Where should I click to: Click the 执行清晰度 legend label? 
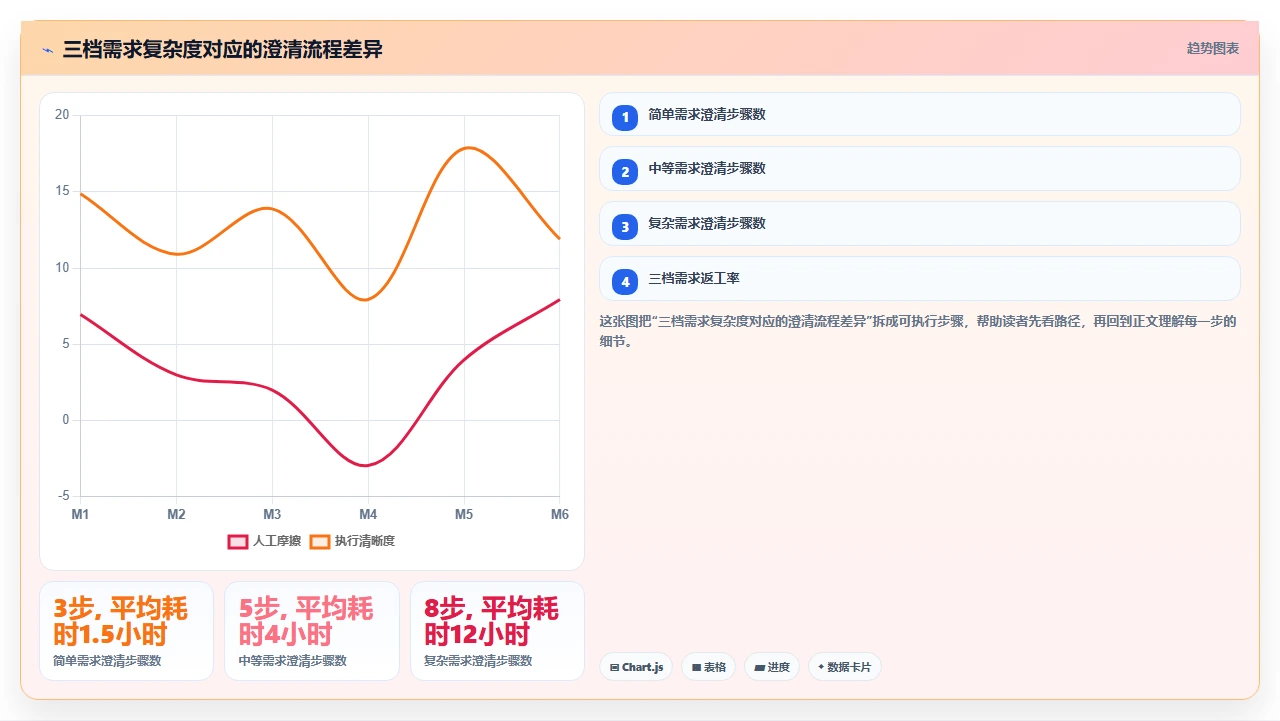point(365,541)
